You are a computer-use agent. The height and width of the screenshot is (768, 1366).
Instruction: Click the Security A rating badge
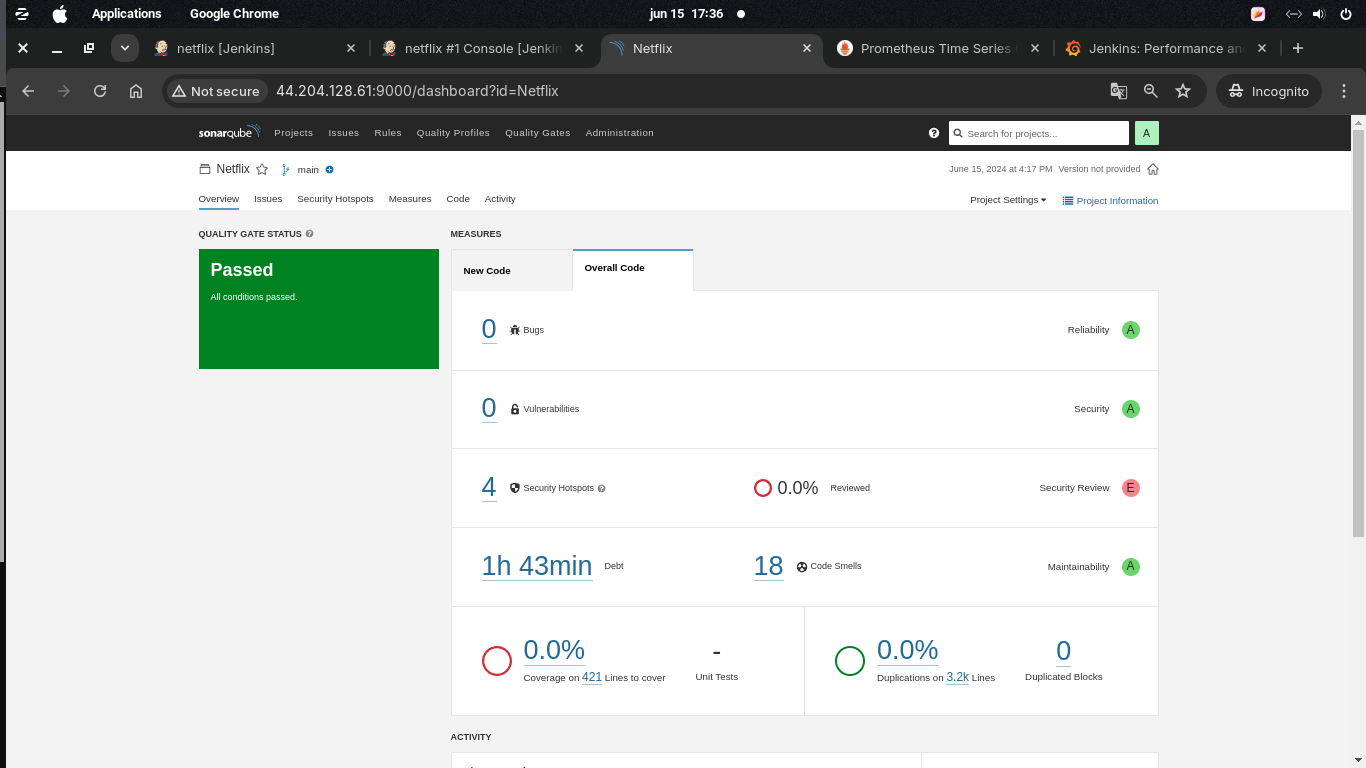[1131, 409]
